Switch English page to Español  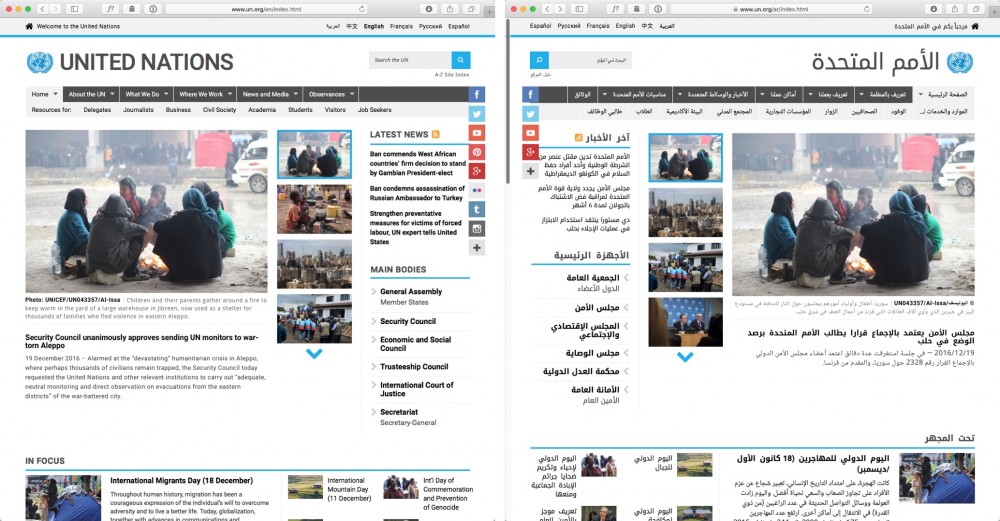[459, 27]
